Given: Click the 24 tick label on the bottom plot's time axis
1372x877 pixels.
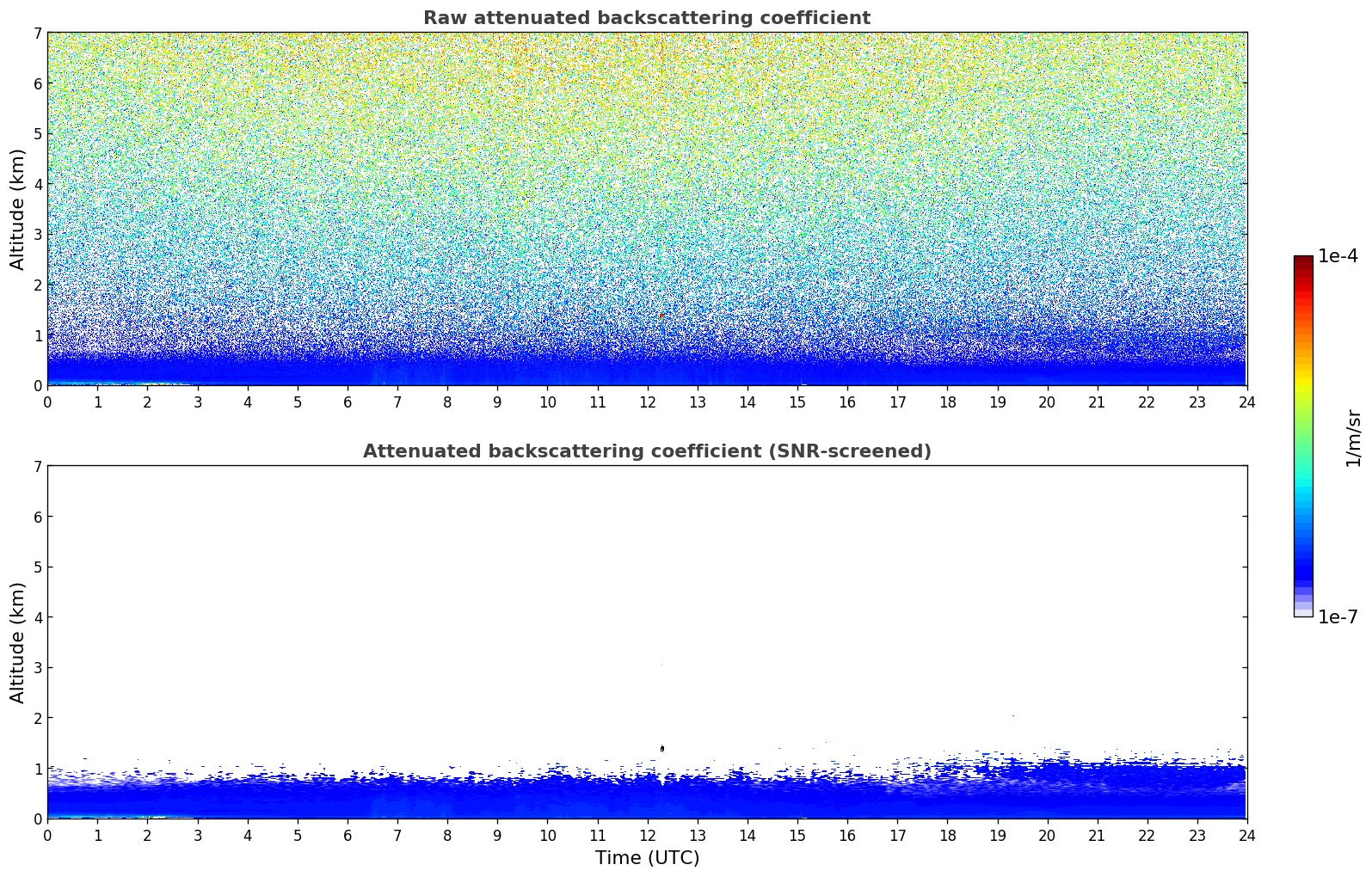Looking at the screenshot, I should 1246,836.
